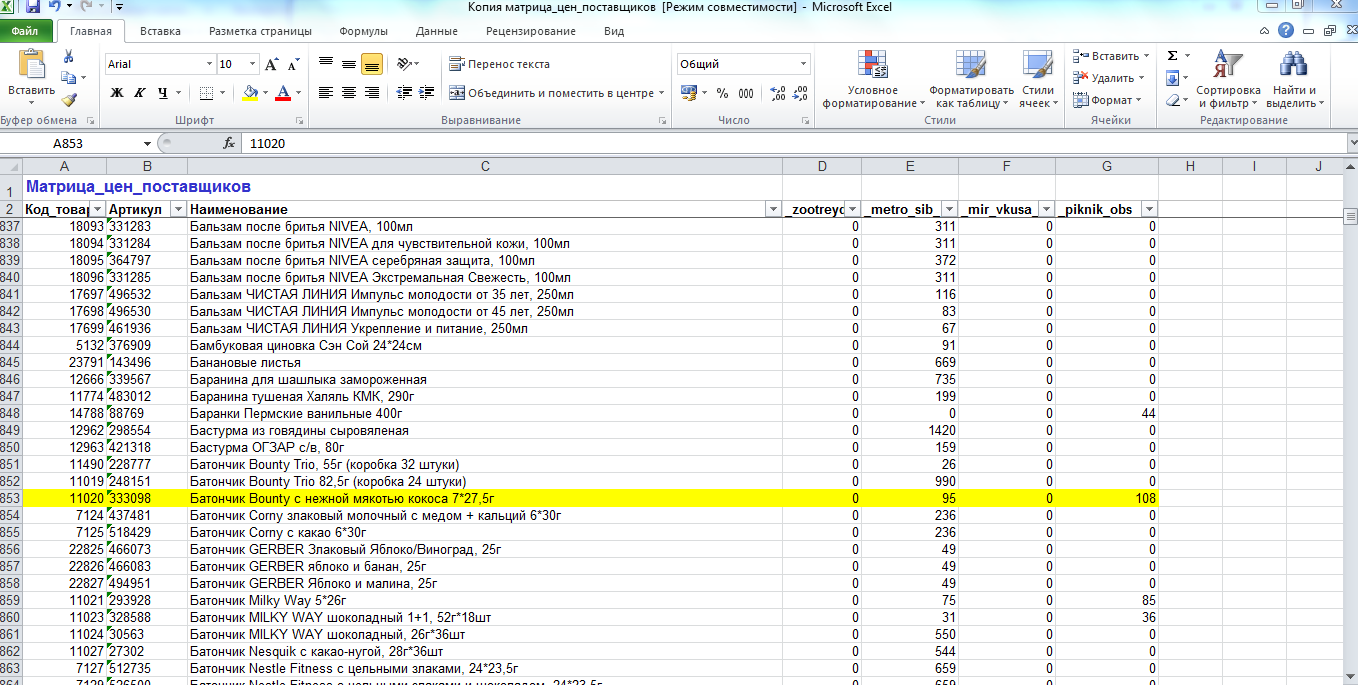Click the Decrease decimal places icon

coord(800,93)
